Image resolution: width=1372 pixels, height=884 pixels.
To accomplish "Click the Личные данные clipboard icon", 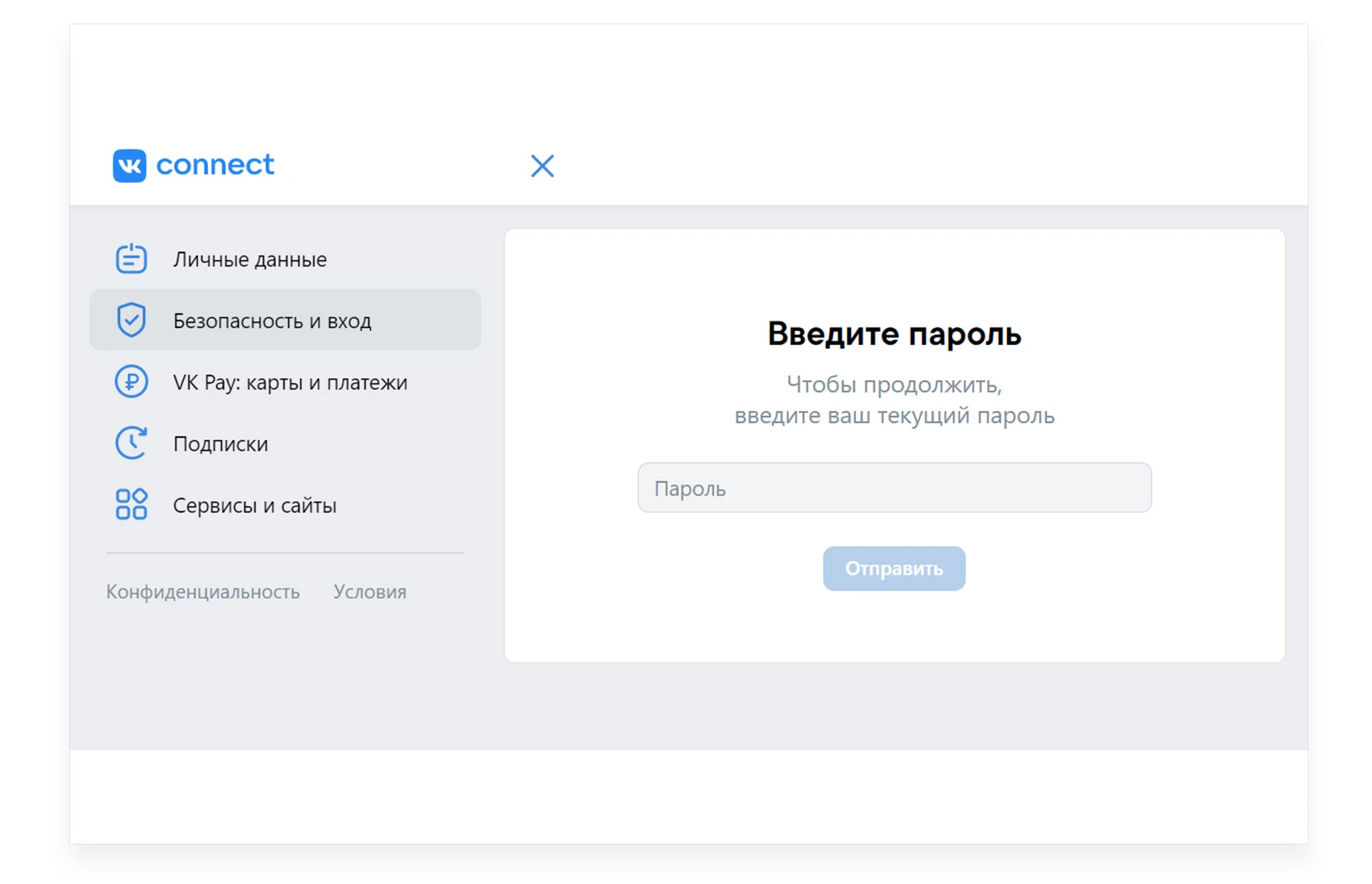I will pyautogui.click(x=131, y=259).
